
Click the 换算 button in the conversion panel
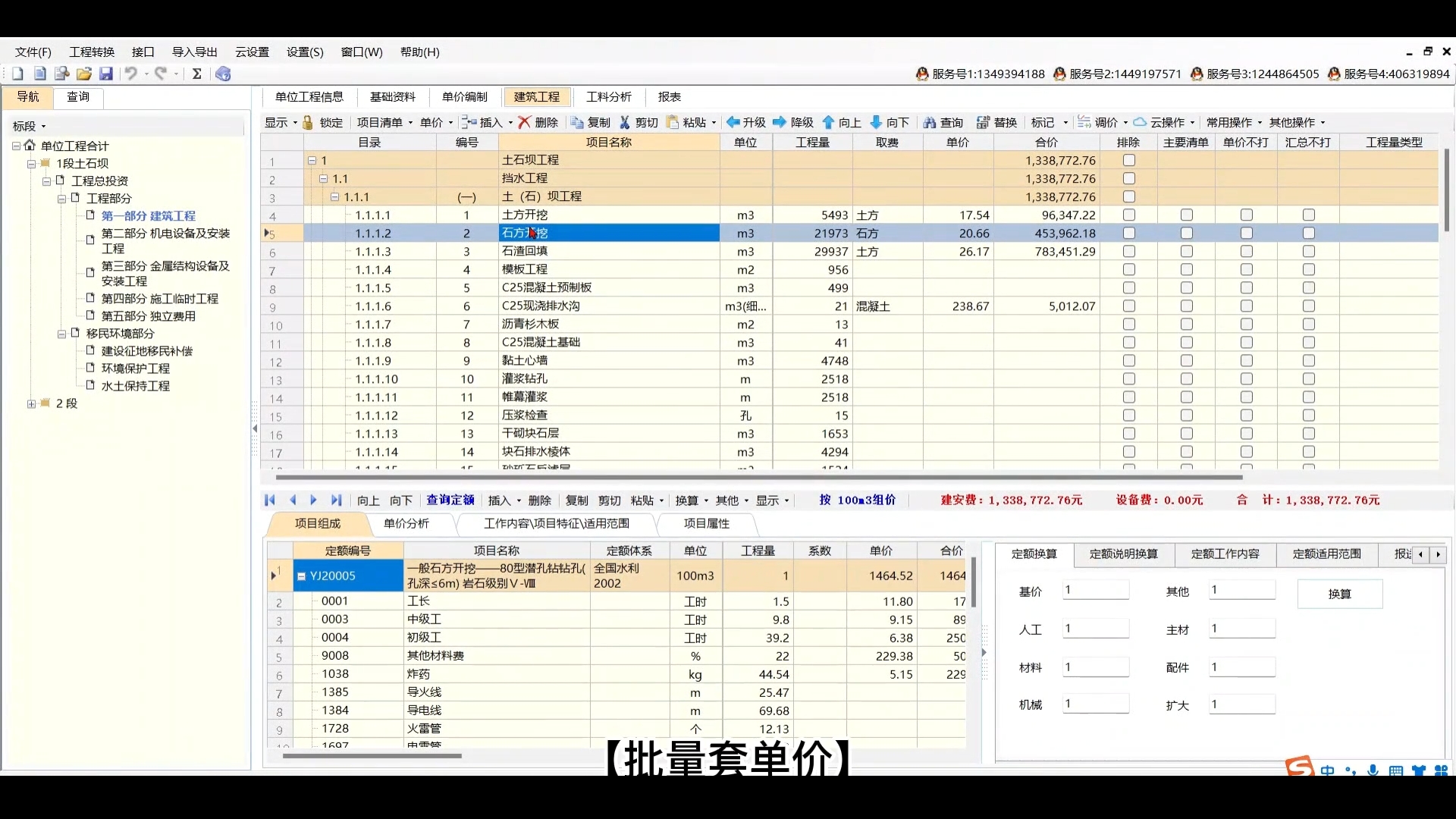coord(1340,594)
